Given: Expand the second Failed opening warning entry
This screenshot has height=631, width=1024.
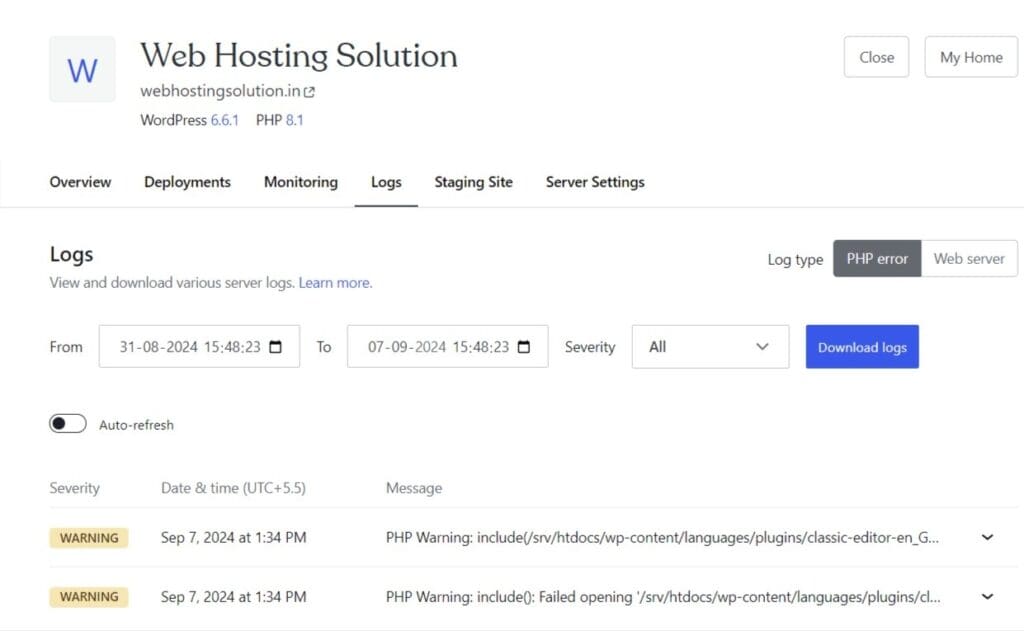Looking at the screenshot, I should click(x=986, y=596).
